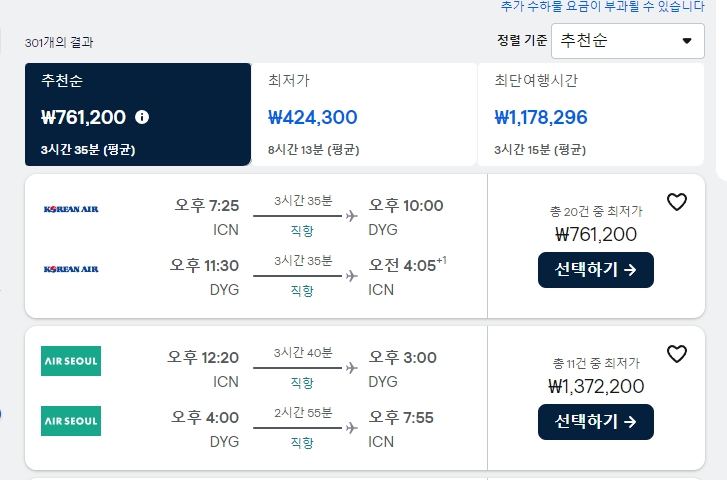Click the 총 11건 중 최저가 label
The image size is (727, 480).
point(596,363)
